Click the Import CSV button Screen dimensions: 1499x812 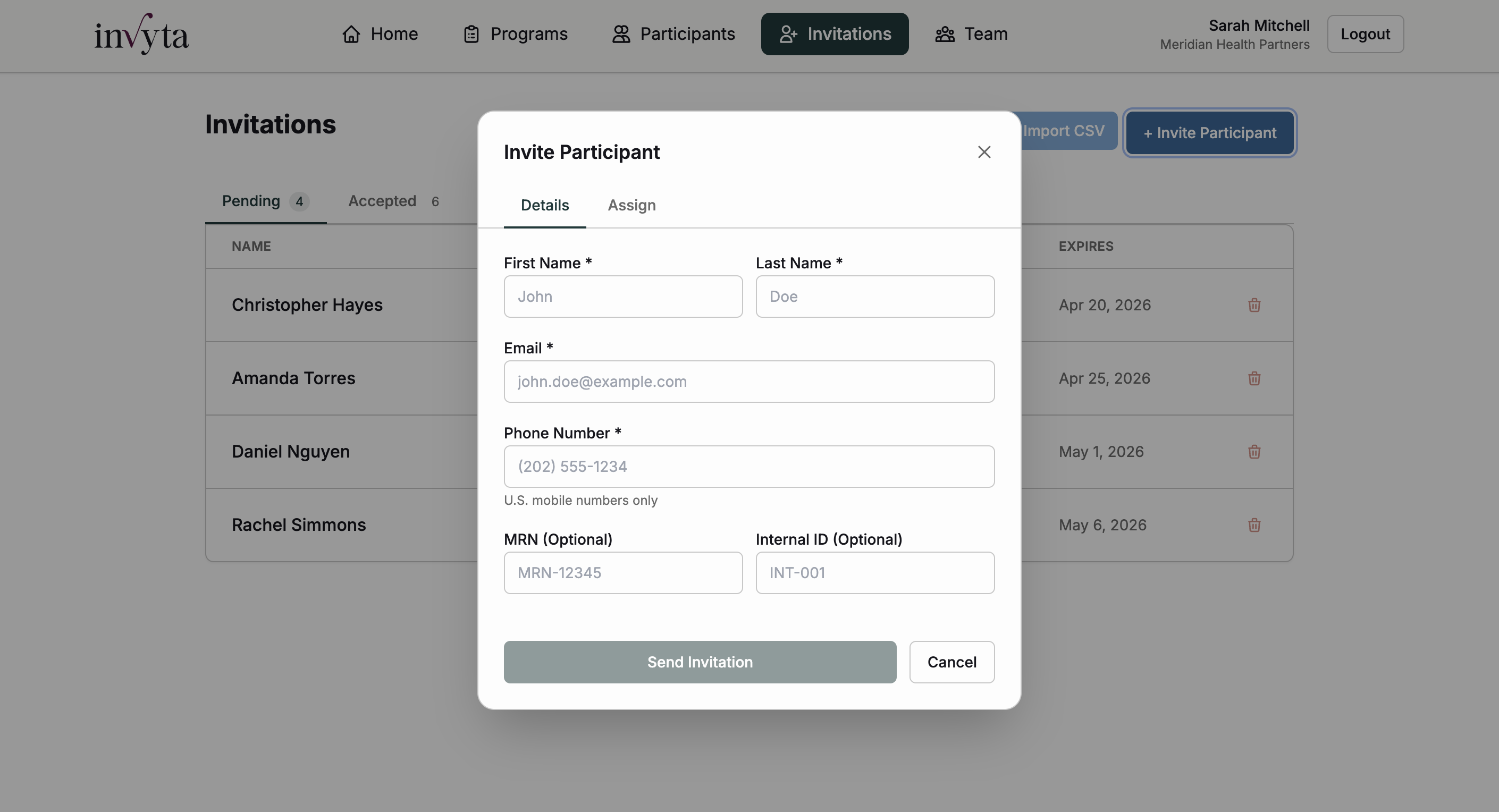[1068, 131]
